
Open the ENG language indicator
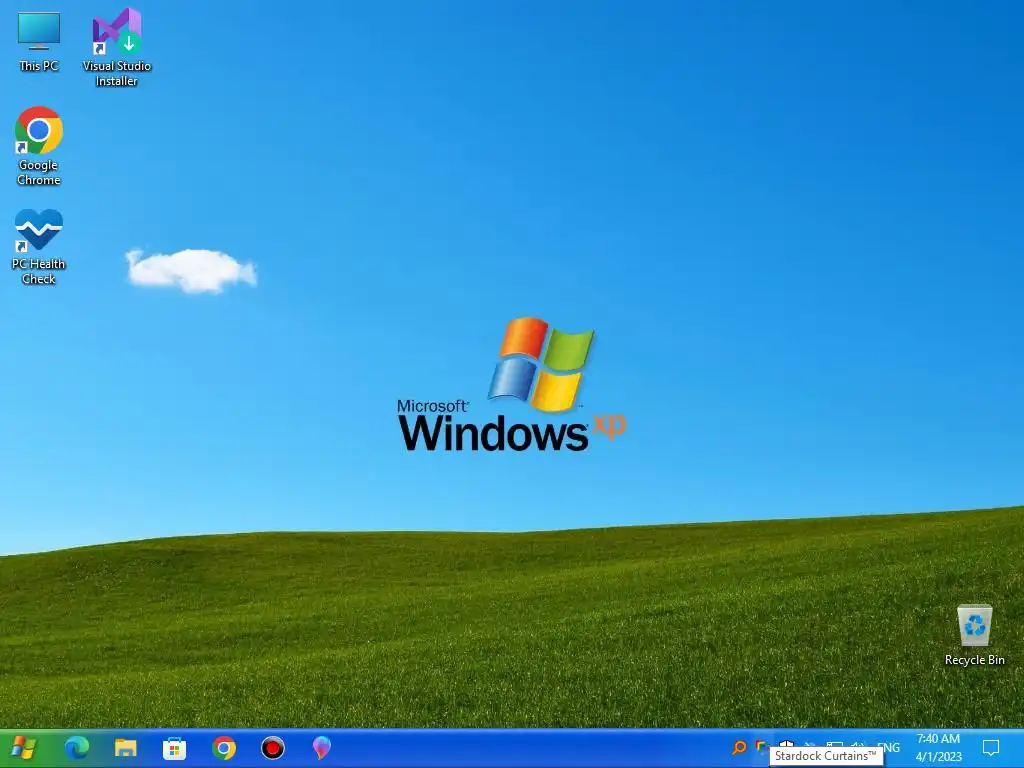(889, 747)
